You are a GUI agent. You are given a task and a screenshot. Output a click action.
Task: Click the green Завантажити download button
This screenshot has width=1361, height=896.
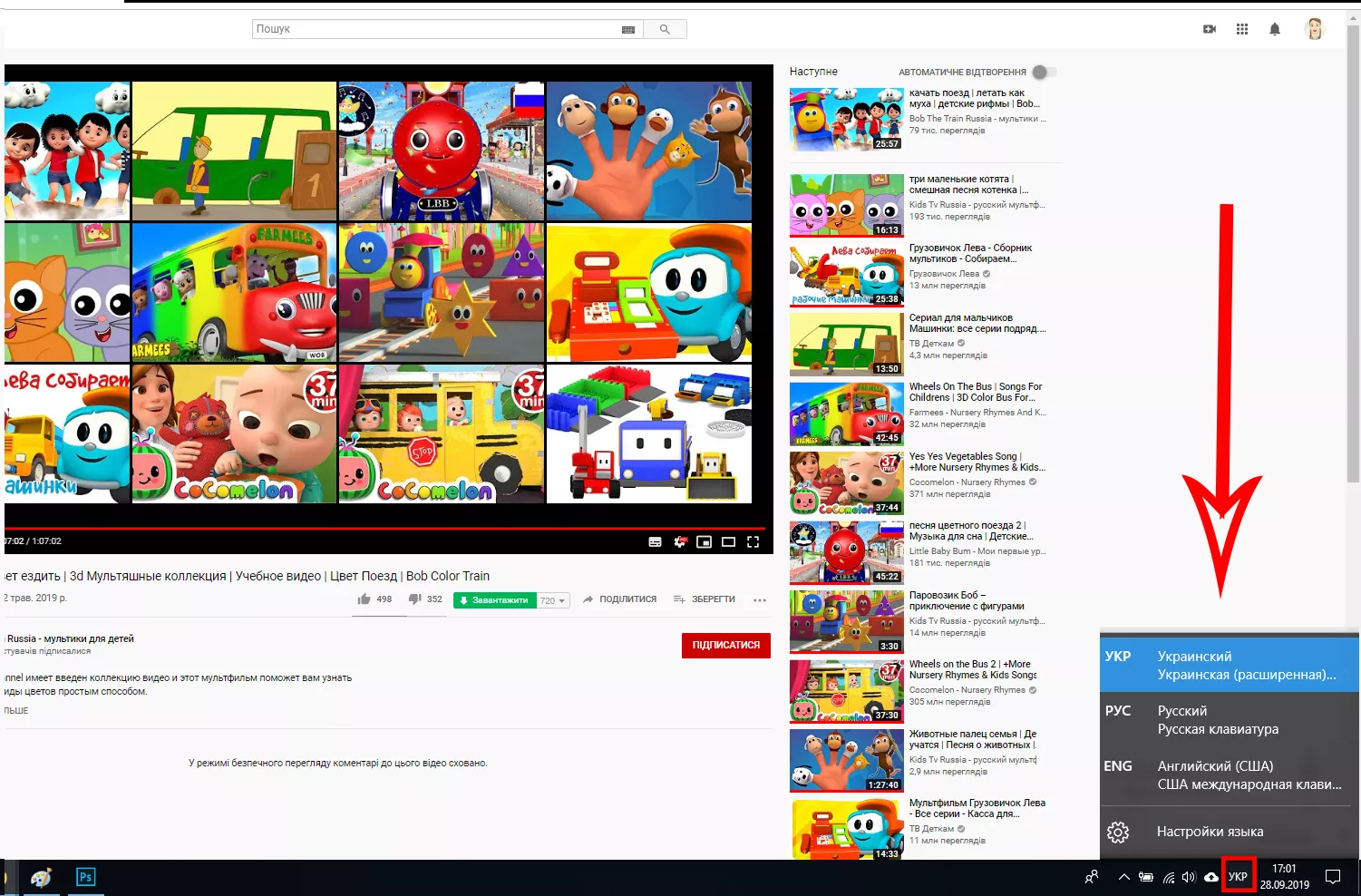pyautogui.click(x=494, y=600)
